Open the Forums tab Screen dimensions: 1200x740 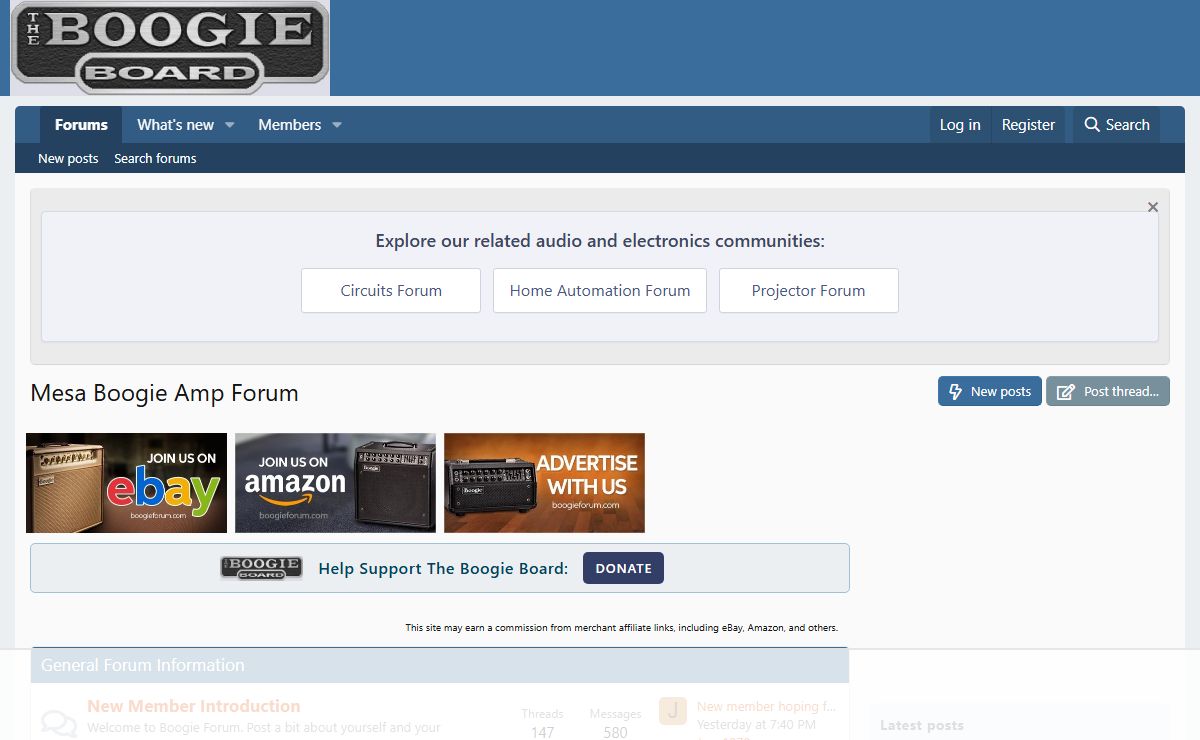(x=81, y=125)
